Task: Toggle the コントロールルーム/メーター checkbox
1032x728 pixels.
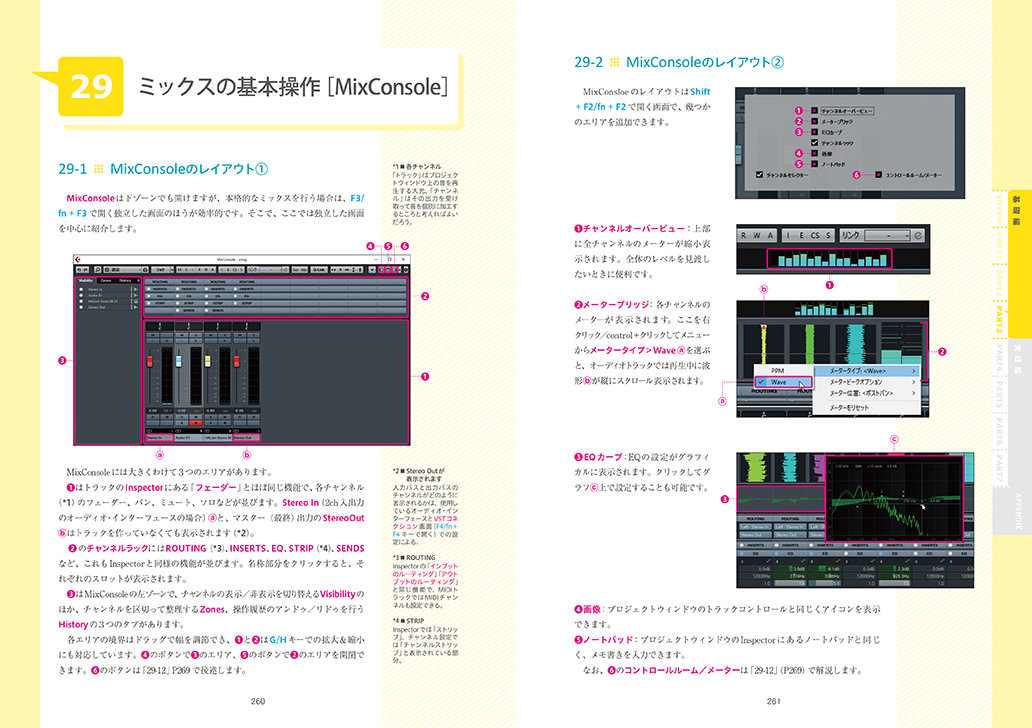Action: (878, 174)
